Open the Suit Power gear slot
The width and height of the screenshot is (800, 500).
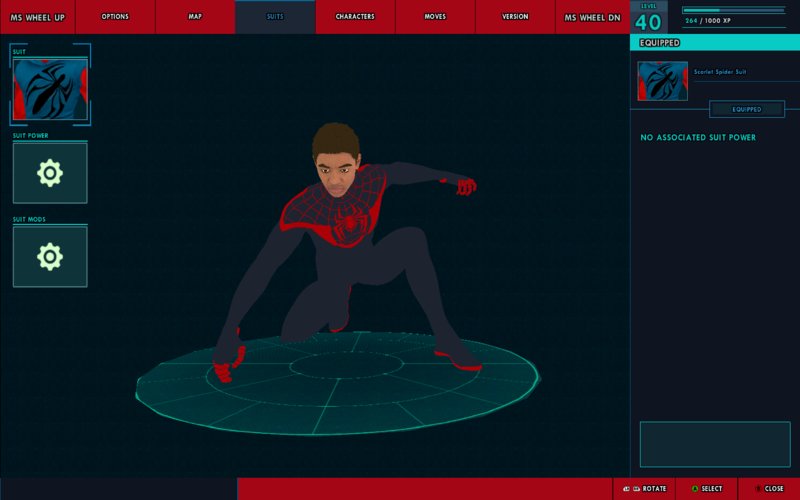[x=50, y=173]
